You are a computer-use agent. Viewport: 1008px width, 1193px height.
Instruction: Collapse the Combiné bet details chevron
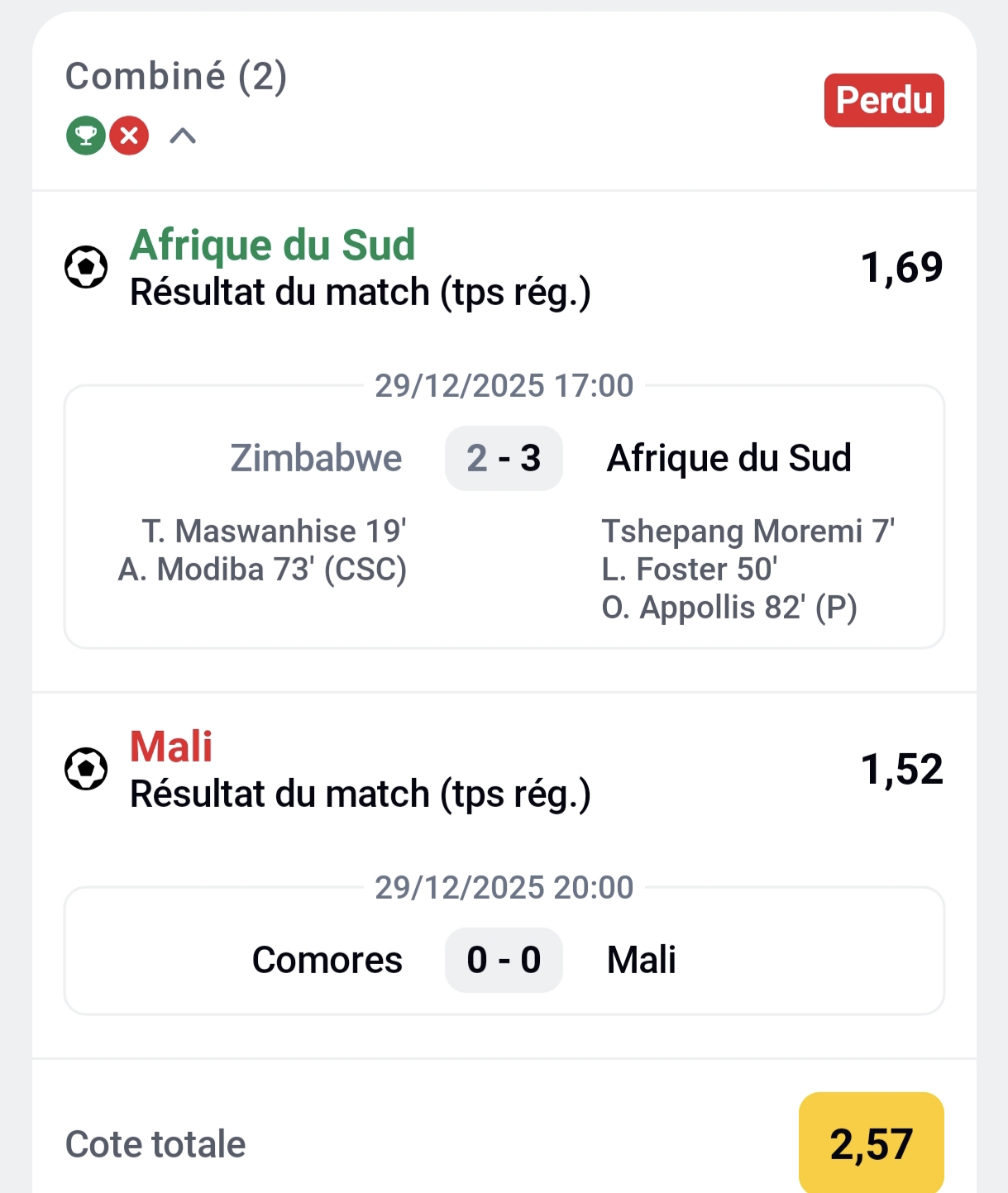[x=183, y=136]
